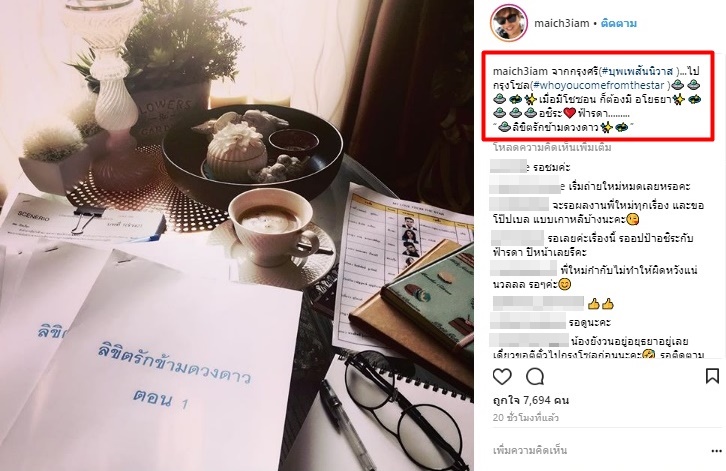726x471 pixels.
Task: Follow the account via ติดตาม
Action: click(619, 23)
